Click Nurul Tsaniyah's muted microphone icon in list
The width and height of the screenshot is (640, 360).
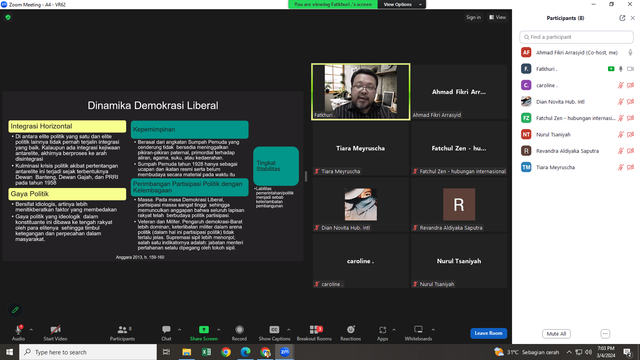click(620, 134)
